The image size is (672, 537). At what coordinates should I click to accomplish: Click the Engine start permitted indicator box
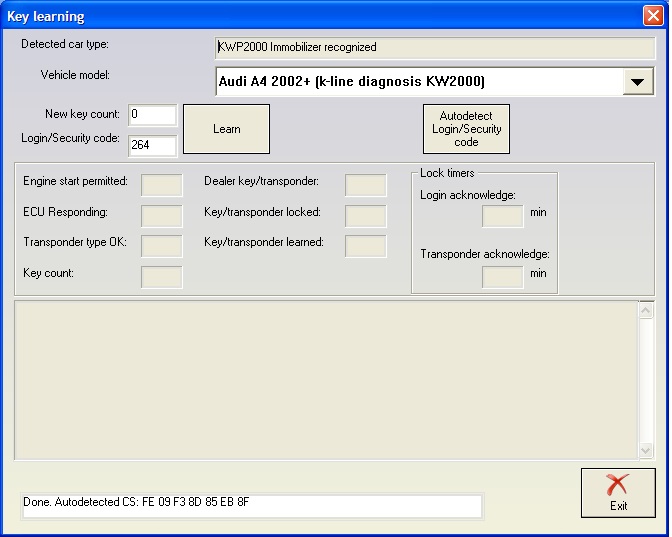pyautogui.click(x=162, y=185)
